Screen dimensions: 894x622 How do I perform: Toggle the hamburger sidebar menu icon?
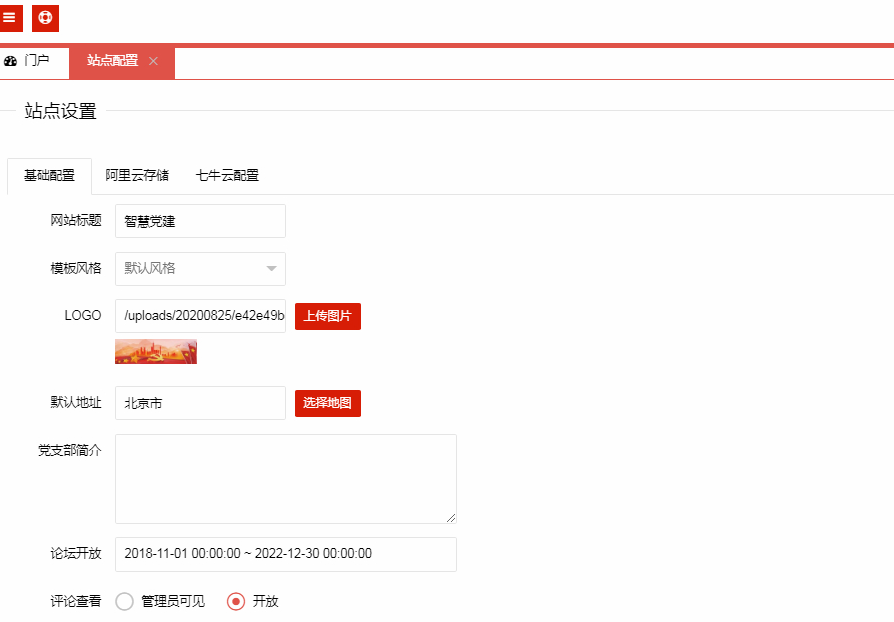[x=10, y=17]
